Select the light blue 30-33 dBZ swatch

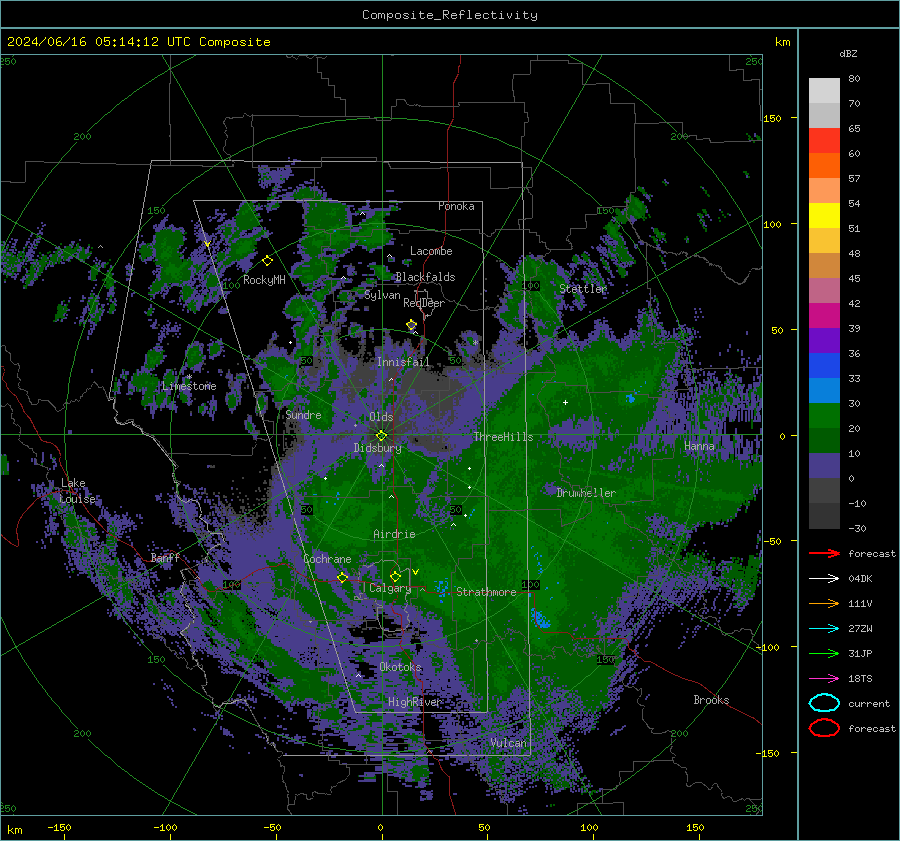click(x=824, y=391)
